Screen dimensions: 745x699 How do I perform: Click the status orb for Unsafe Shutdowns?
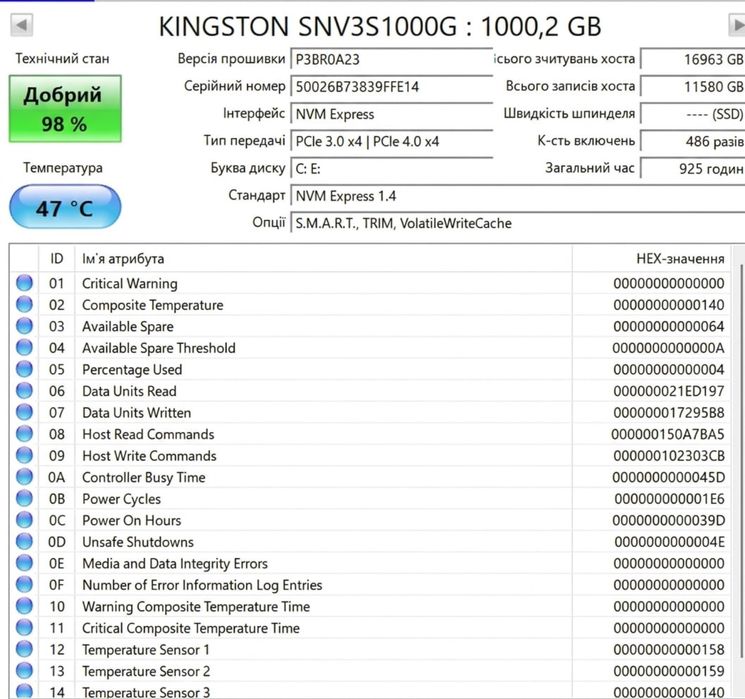pyautogui.click(x=24, y=541)
